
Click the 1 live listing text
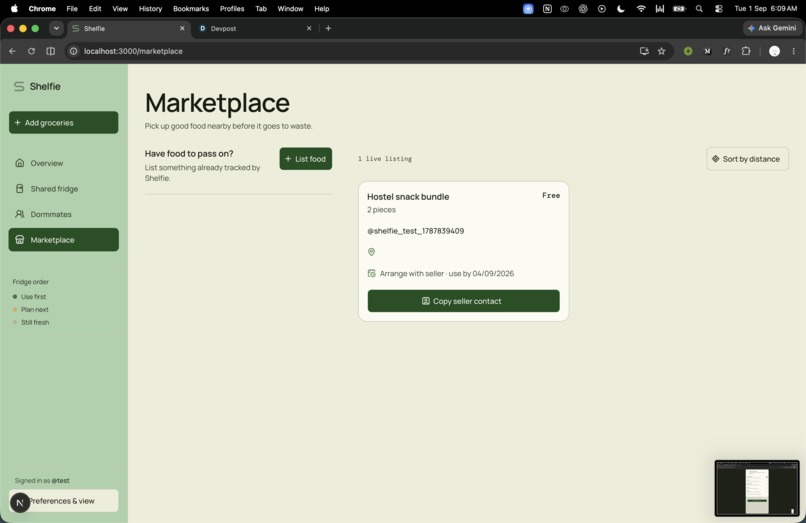[x=384, y=159]
